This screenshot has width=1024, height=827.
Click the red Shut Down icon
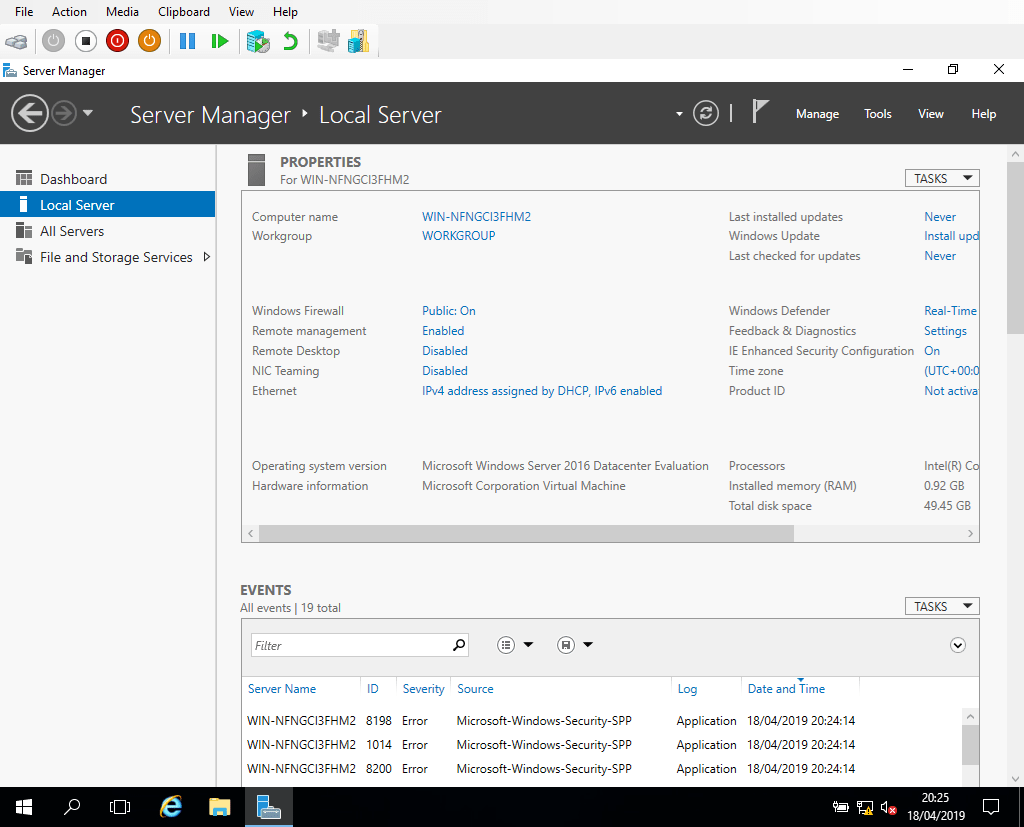[118, 41]
